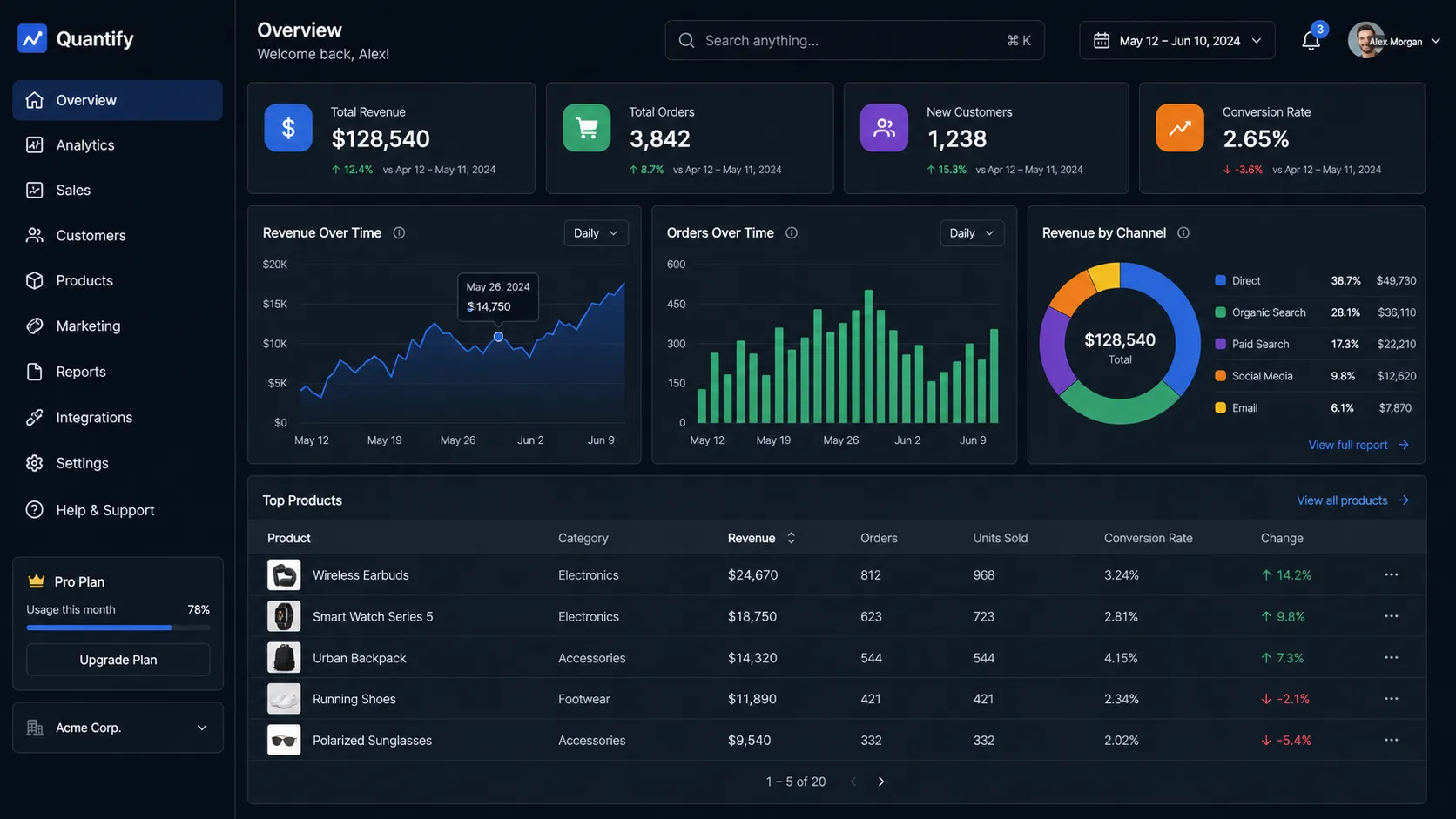1456x819 pixels.
Task: Open Polarized Sunglasses product thumbnail
Action: coord(284,740)
